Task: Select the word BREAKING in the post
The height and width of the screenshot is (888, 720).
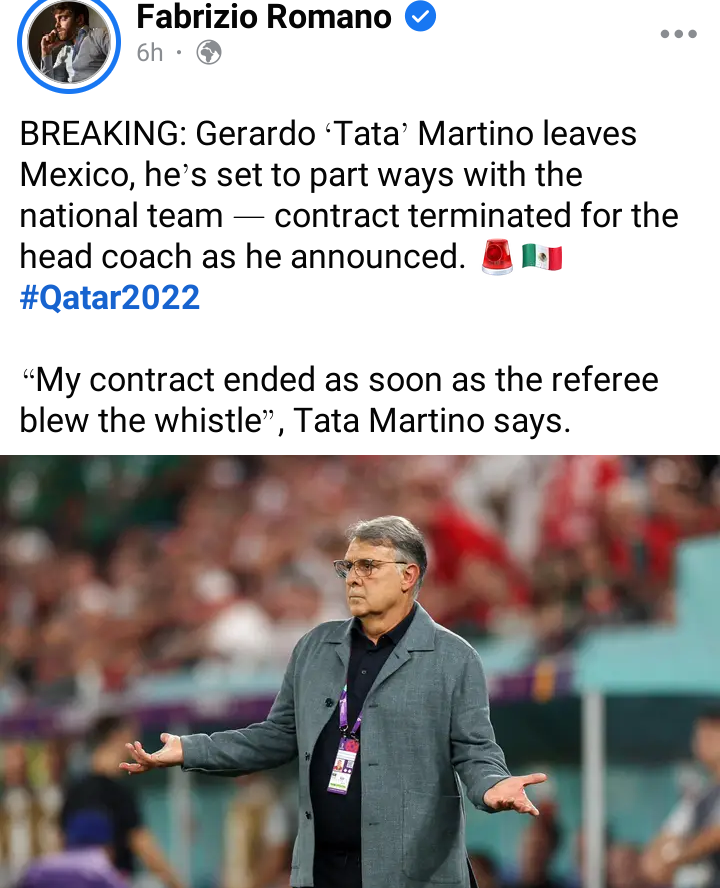Action: point(103,134)
